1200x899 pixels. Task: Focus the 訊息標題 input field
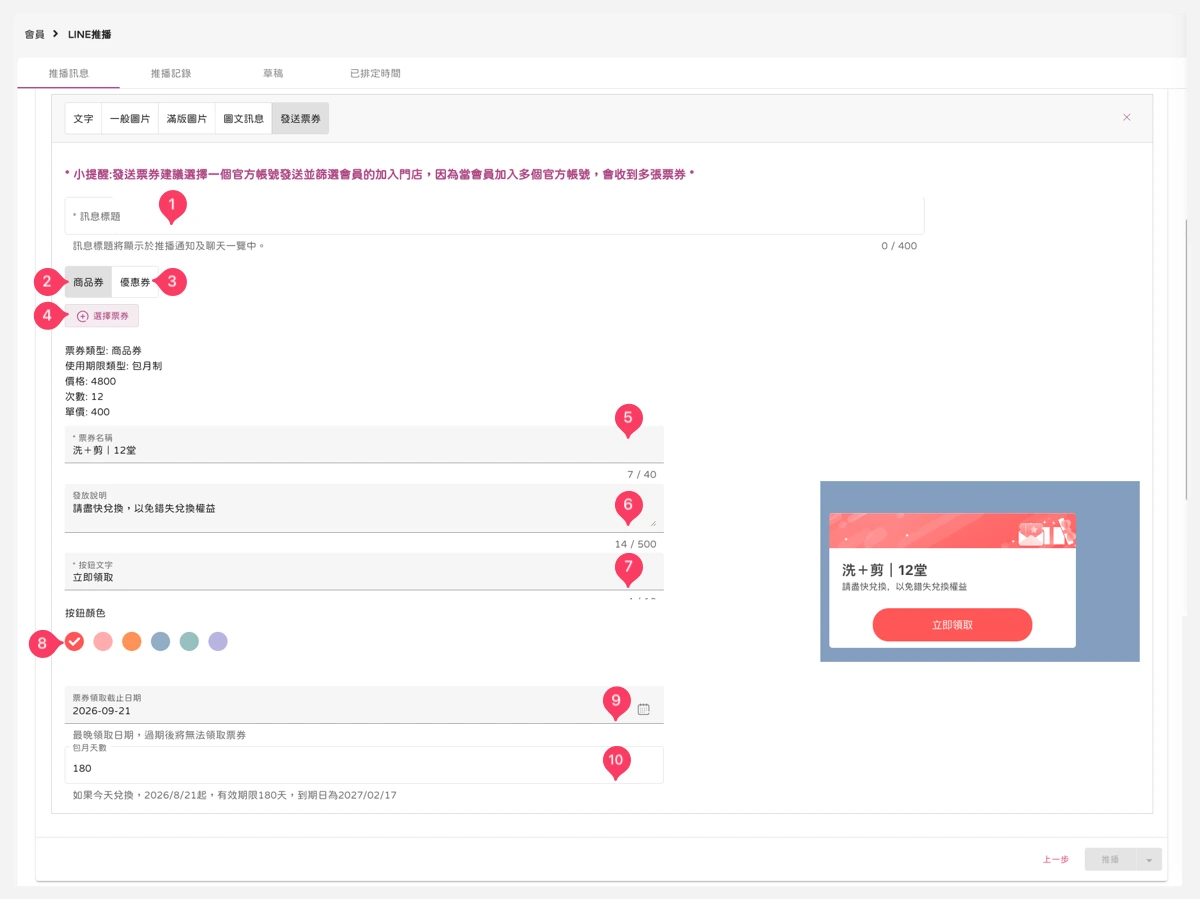coord(494,216)
